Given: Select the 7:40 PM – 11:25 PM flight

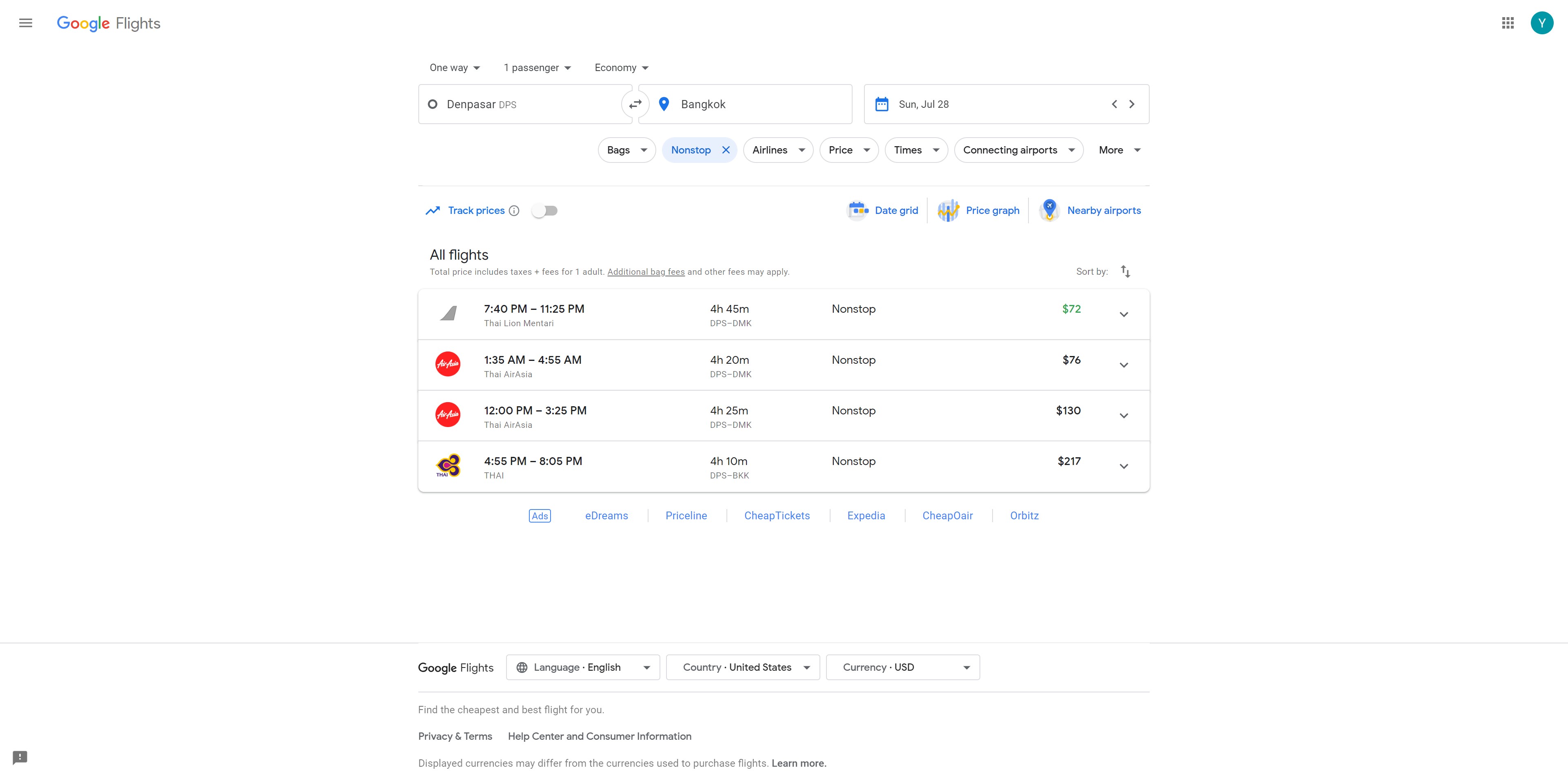Looking at the screenshot, I should [784, 314].
